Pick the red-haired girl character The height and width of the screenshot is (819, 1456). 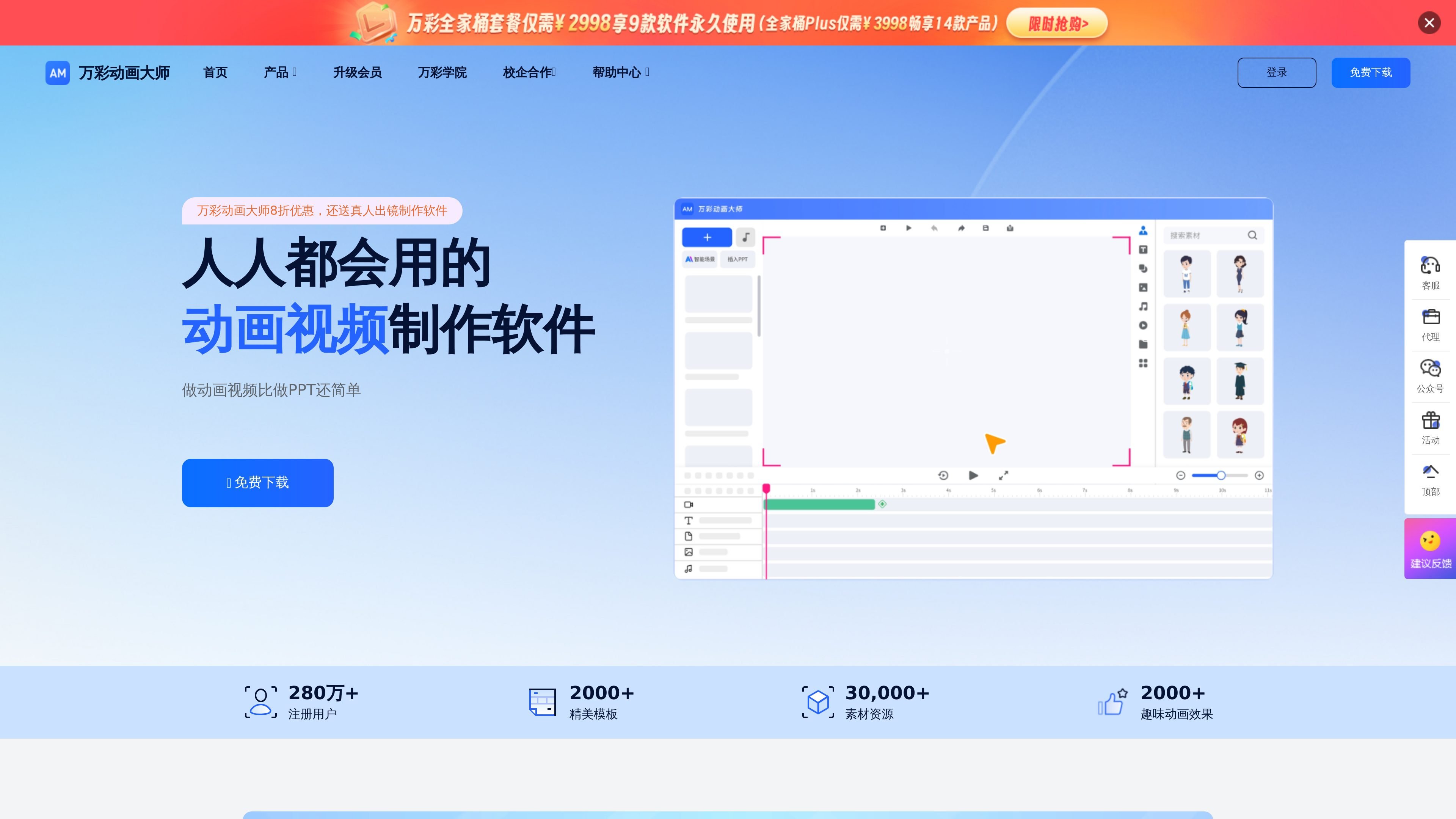coord(1240,435)
